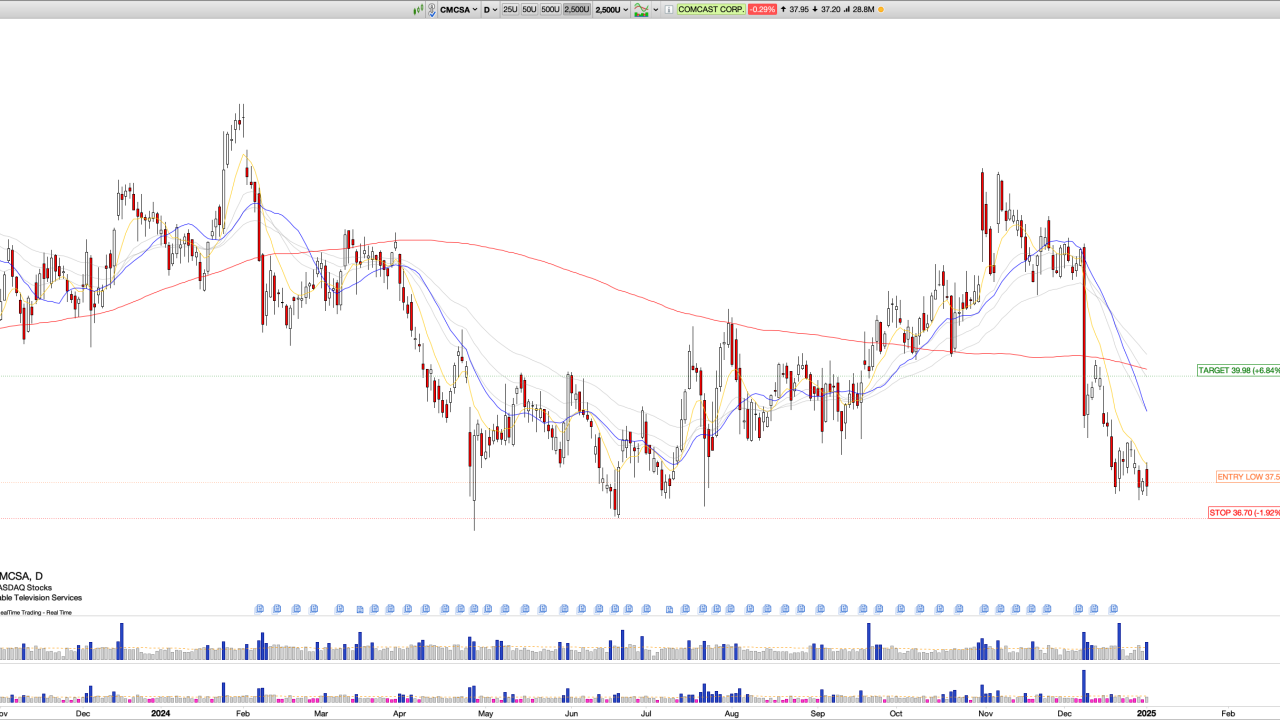Click the info icon before COMCAST CORP.
This screenshot has height=720, width=1280.
coord(668,9)
